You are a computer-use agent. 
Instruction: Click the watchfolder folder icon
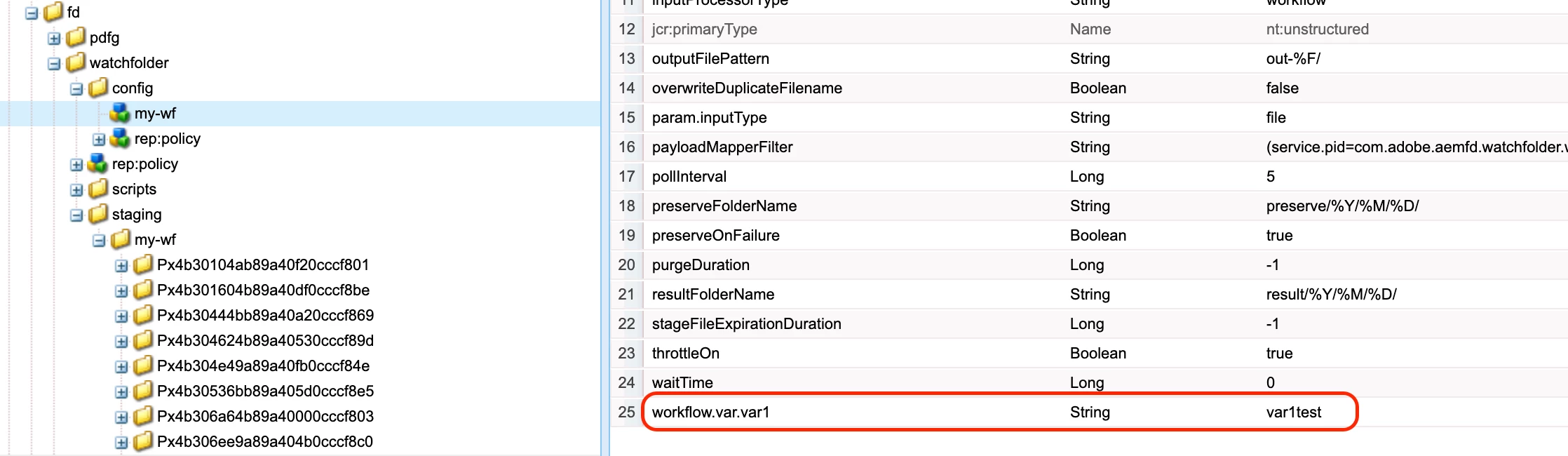pyautogui.click(x=76, y=62)
